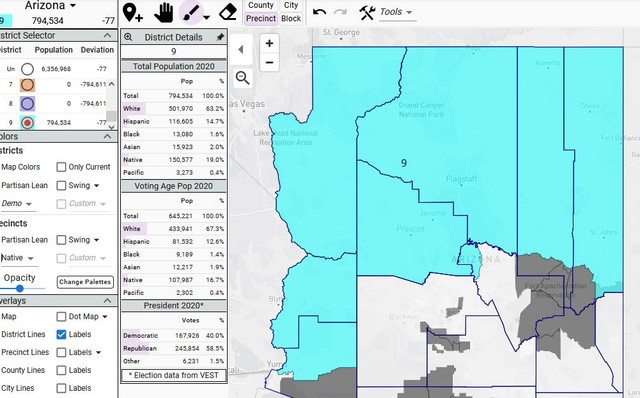
Task: Toggle the Only Current checkbox
Action: point(61,167)
